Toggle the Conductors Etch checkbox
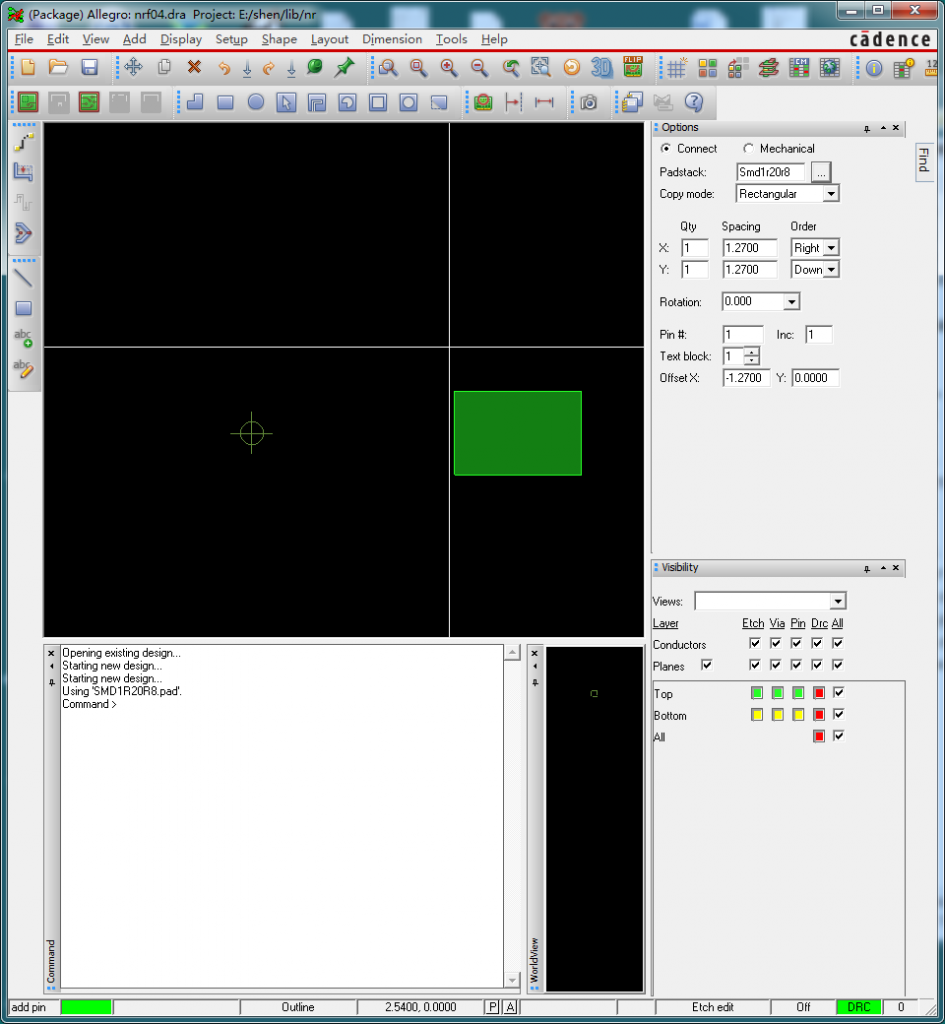This screenshot has height=1024, width=945. tap(755, 644)
